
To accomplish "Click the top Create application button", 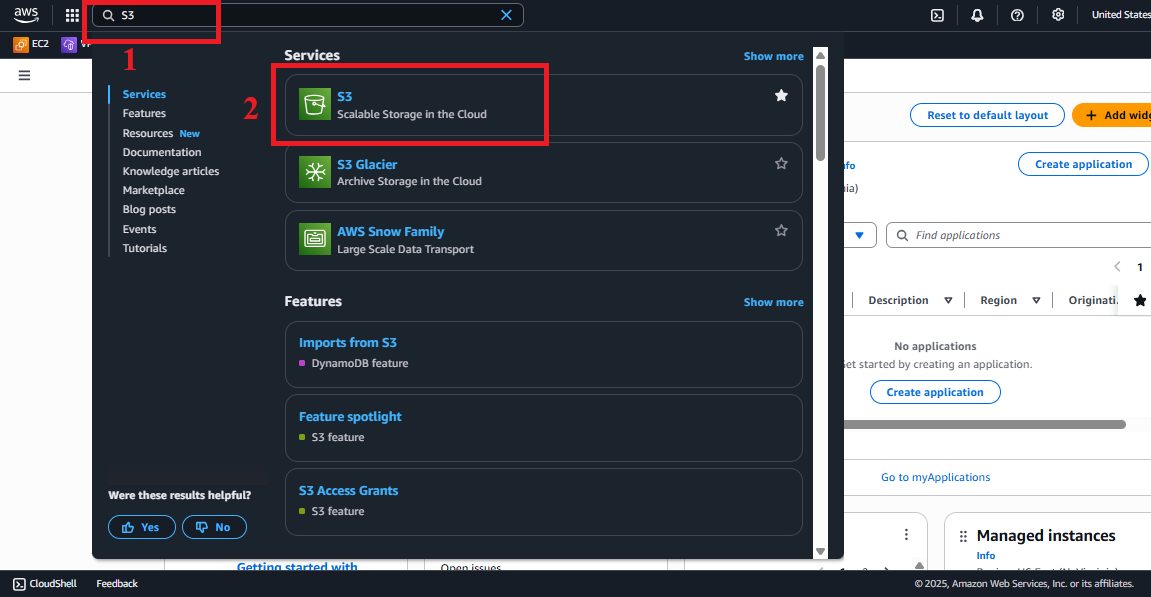I will click(x=1083, y=164).
